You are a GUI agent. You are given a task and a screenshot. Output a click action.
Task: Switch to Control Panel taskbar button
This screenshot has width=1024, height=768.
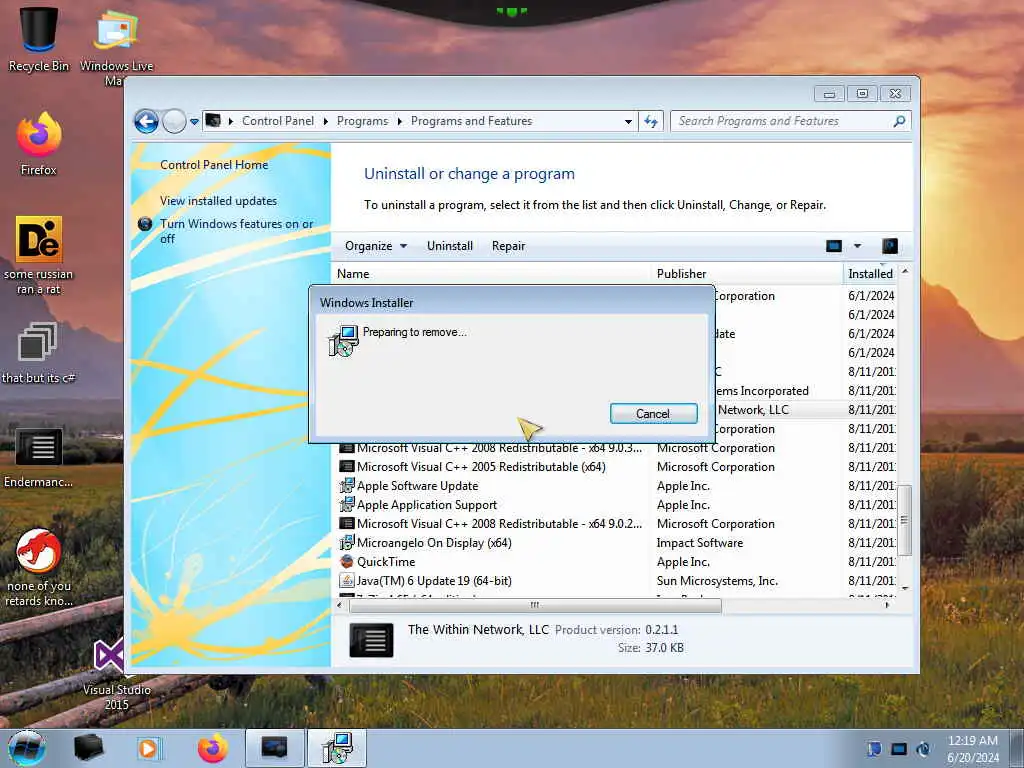click(275, 748)
